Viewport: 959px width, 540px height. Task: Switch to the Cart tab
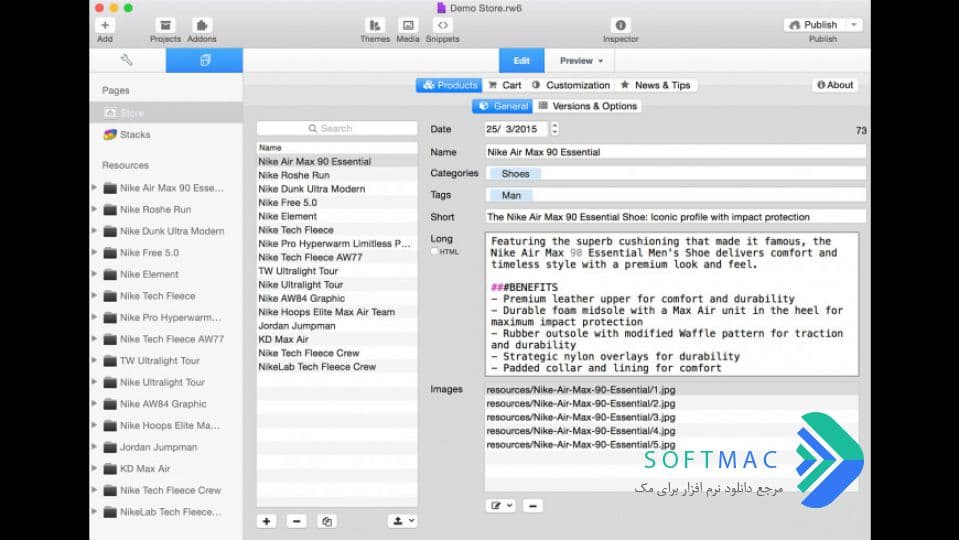505,85
